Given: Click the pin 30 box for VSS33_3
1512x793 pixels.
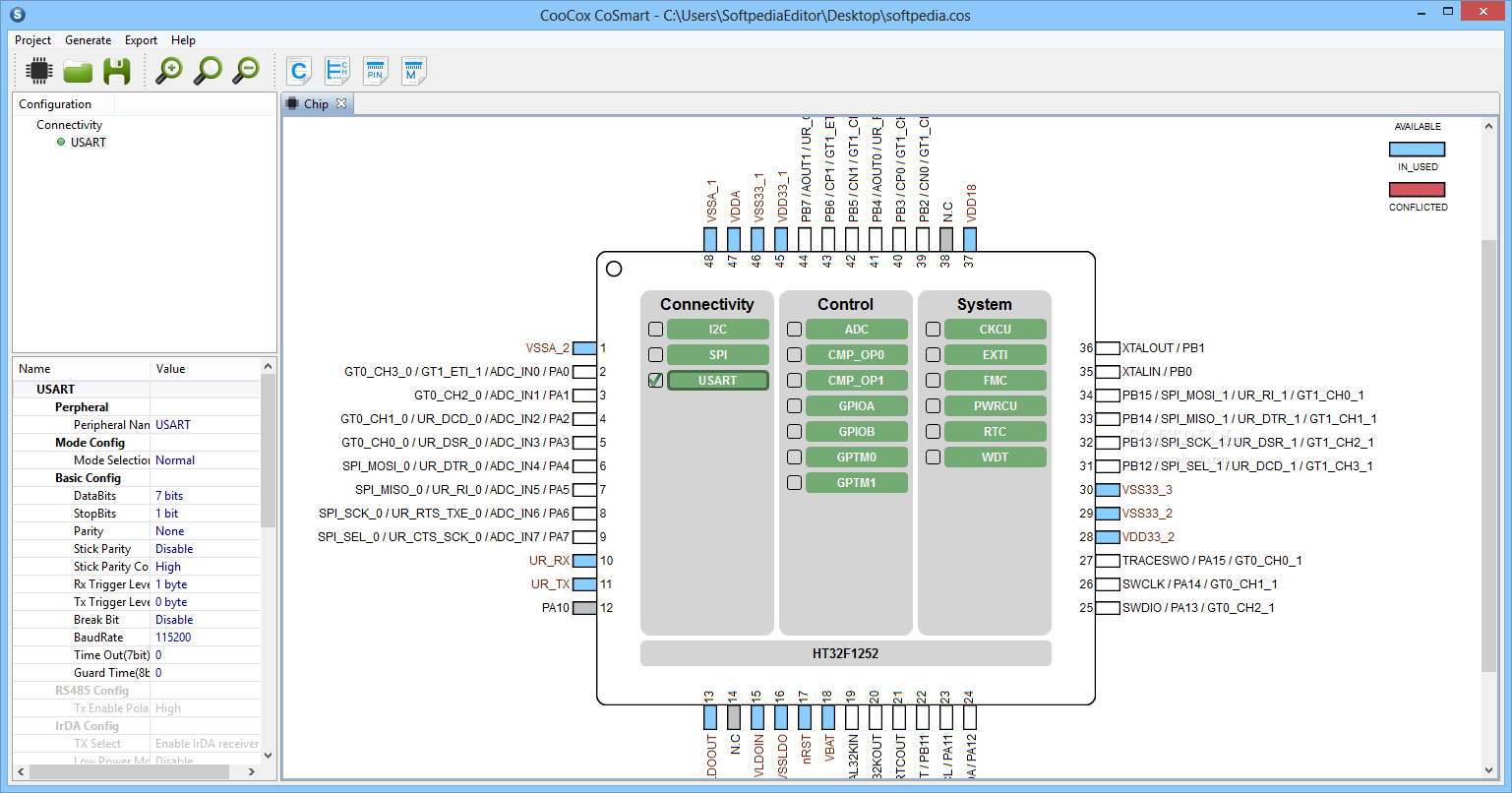Looking at the screenshot, I should (x=1108, y=490).
